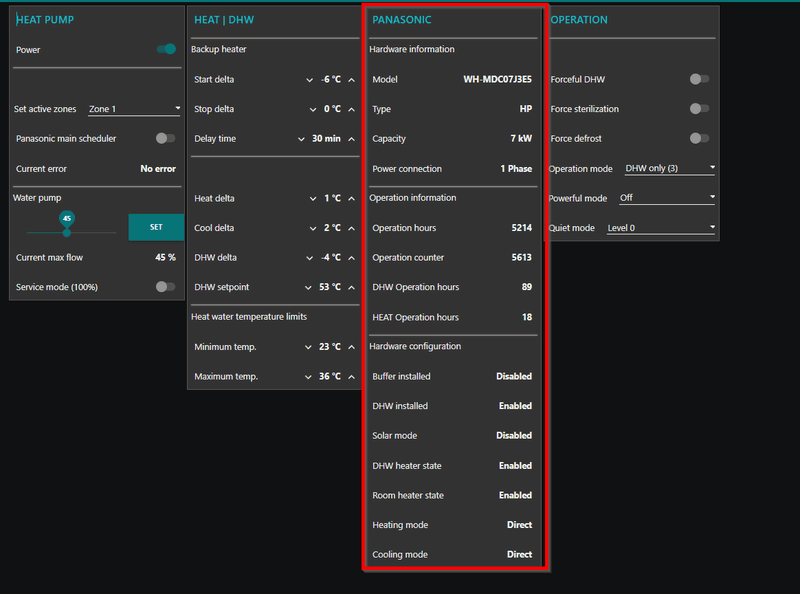Open the Quiet mode dropdown
The image size is (800, 594).
point(661,228)
